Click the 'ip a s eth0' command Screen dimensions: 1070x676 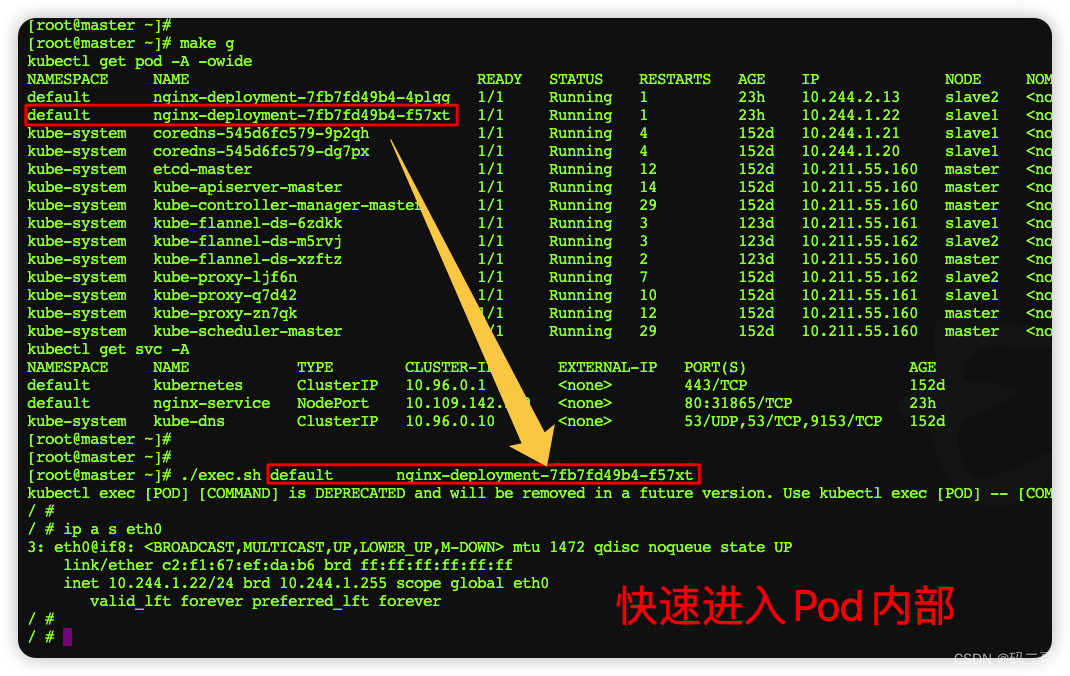coord(113,529)
